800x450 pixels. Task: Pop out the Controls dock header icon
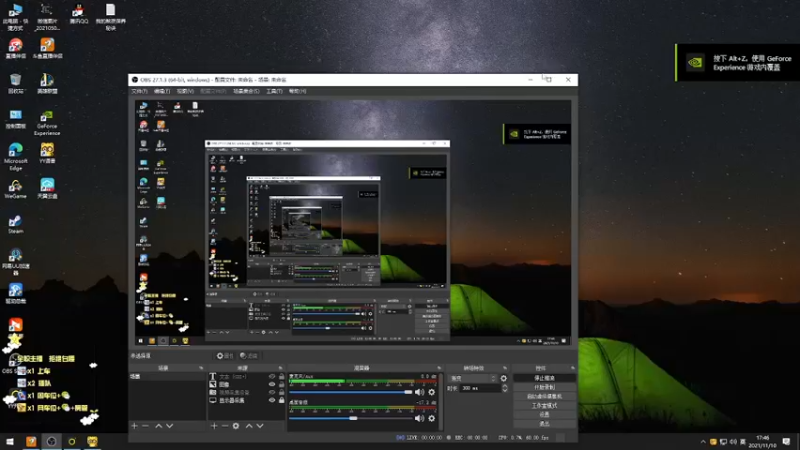572,368
